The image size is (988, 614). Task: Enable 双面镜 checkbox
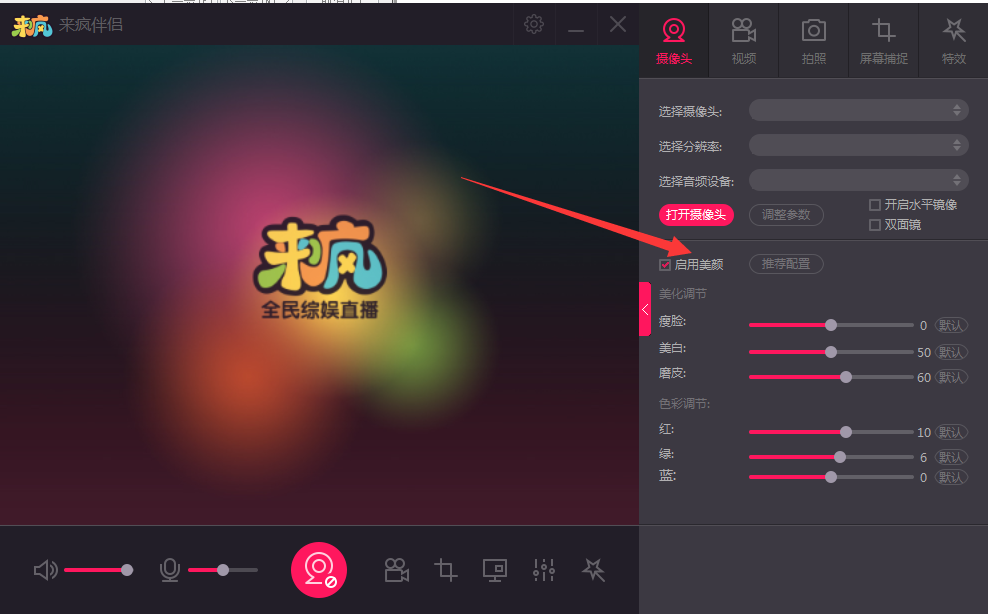click(x=875, y=225)
